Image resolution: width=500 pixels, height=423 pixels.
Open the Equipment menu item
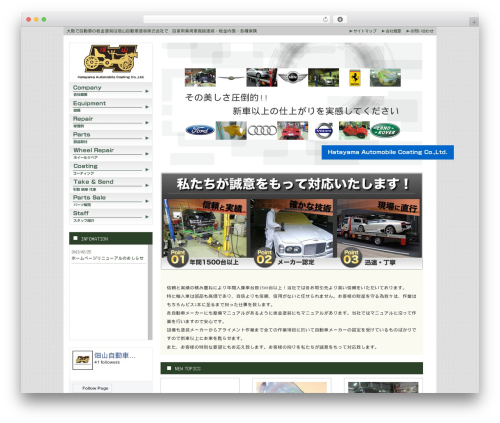tap(111, 106)
